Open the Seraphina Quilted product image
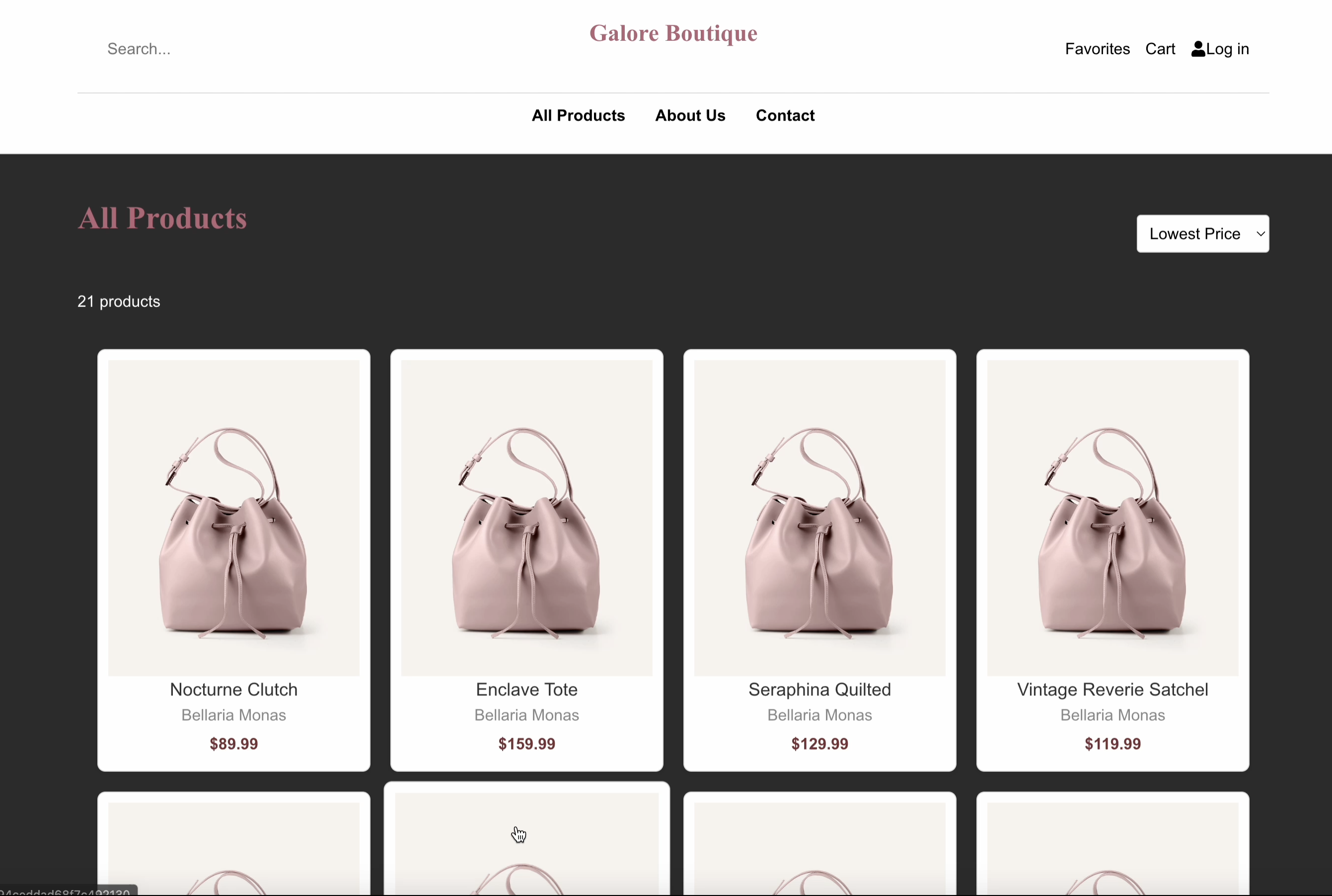 (x=819, y=517)
